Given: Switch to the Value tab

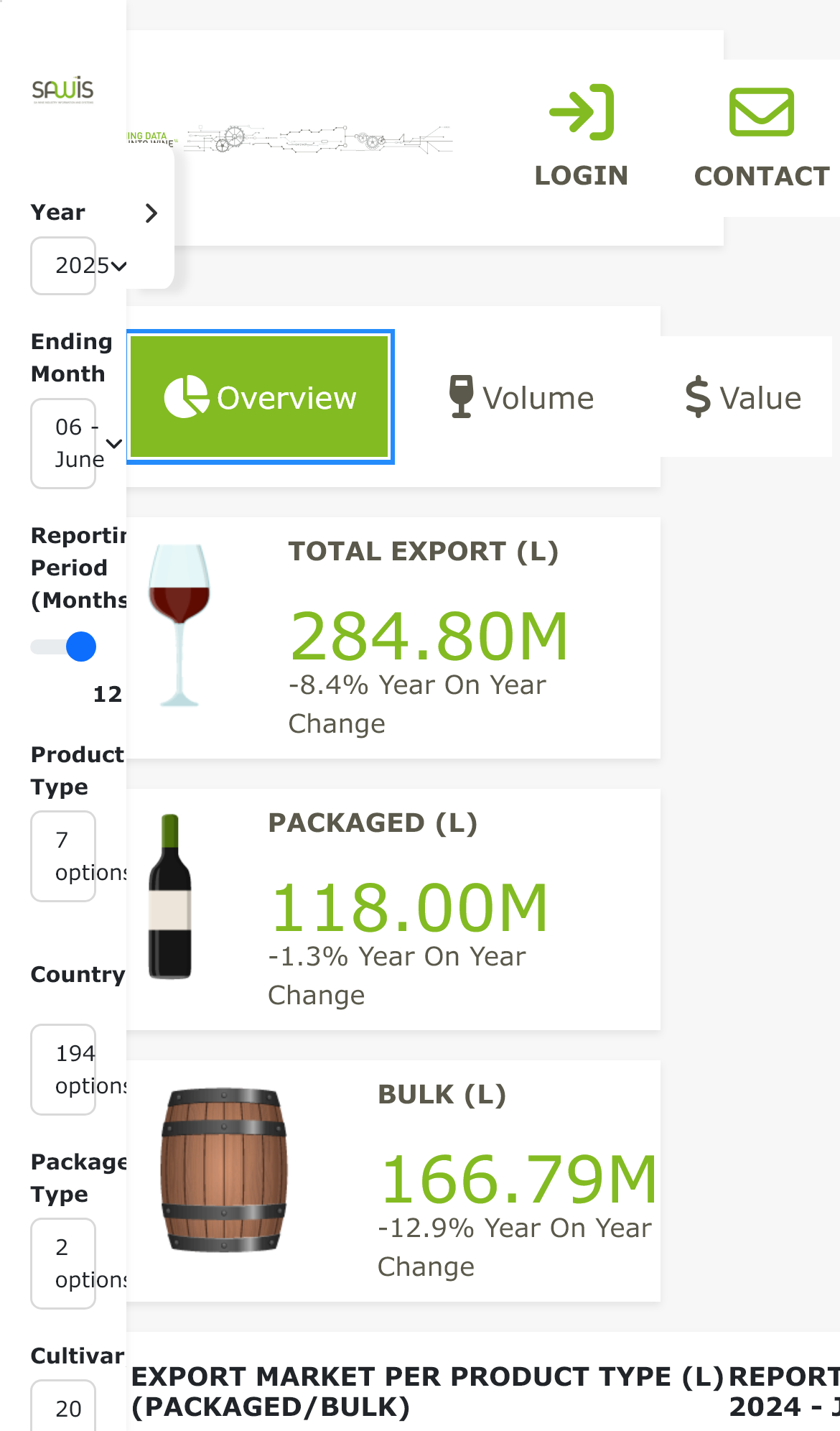Looking at the screenshot, I should 744,397.
